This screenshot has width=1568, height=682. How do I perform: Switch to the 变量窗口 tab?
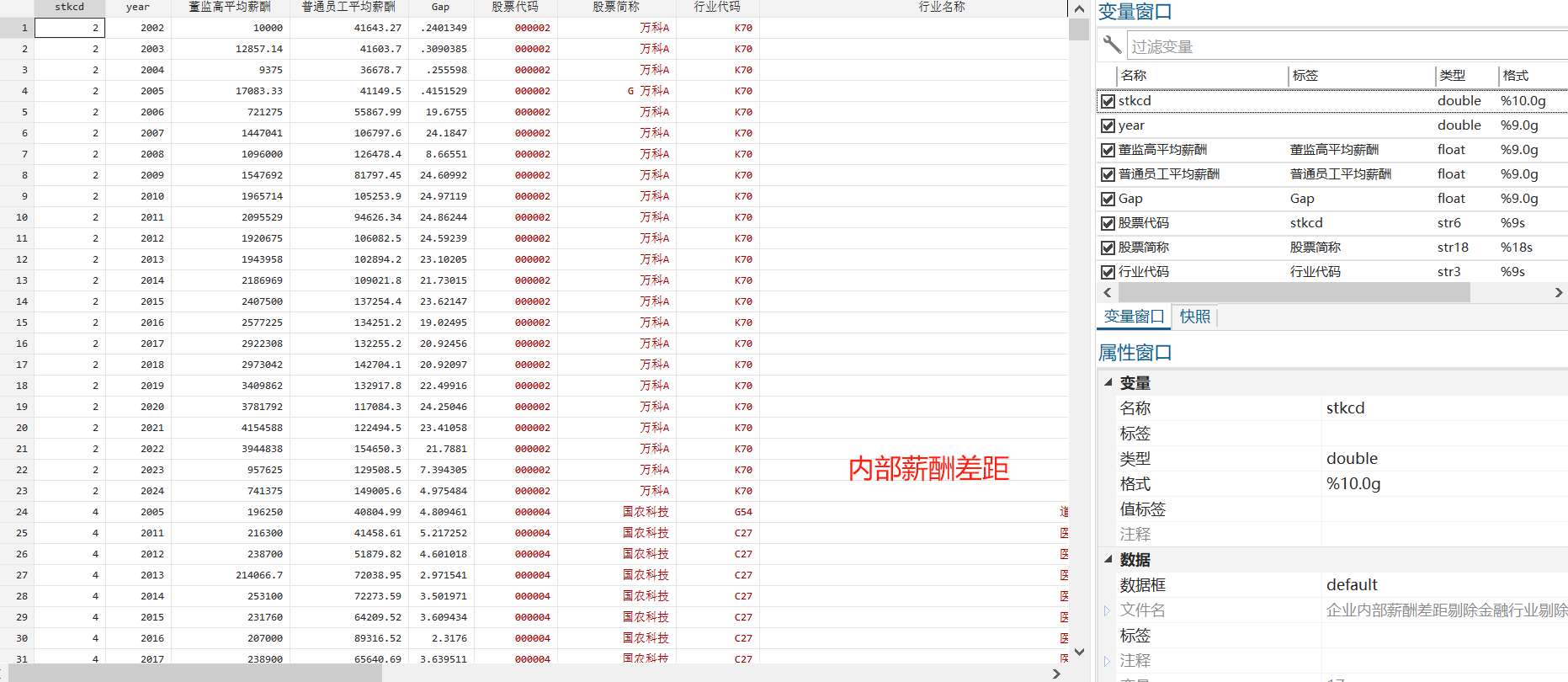tap(1134, 317)
